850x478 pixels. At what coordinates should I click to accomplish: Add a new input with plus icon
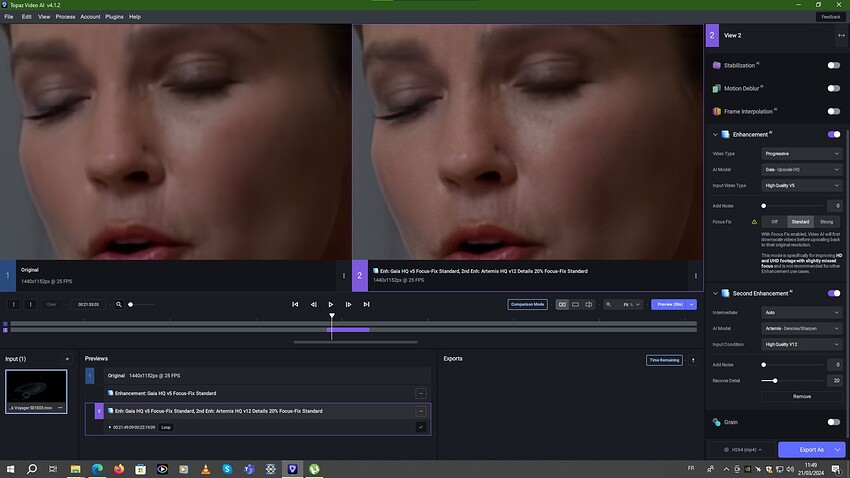click(x=67, y=358)
